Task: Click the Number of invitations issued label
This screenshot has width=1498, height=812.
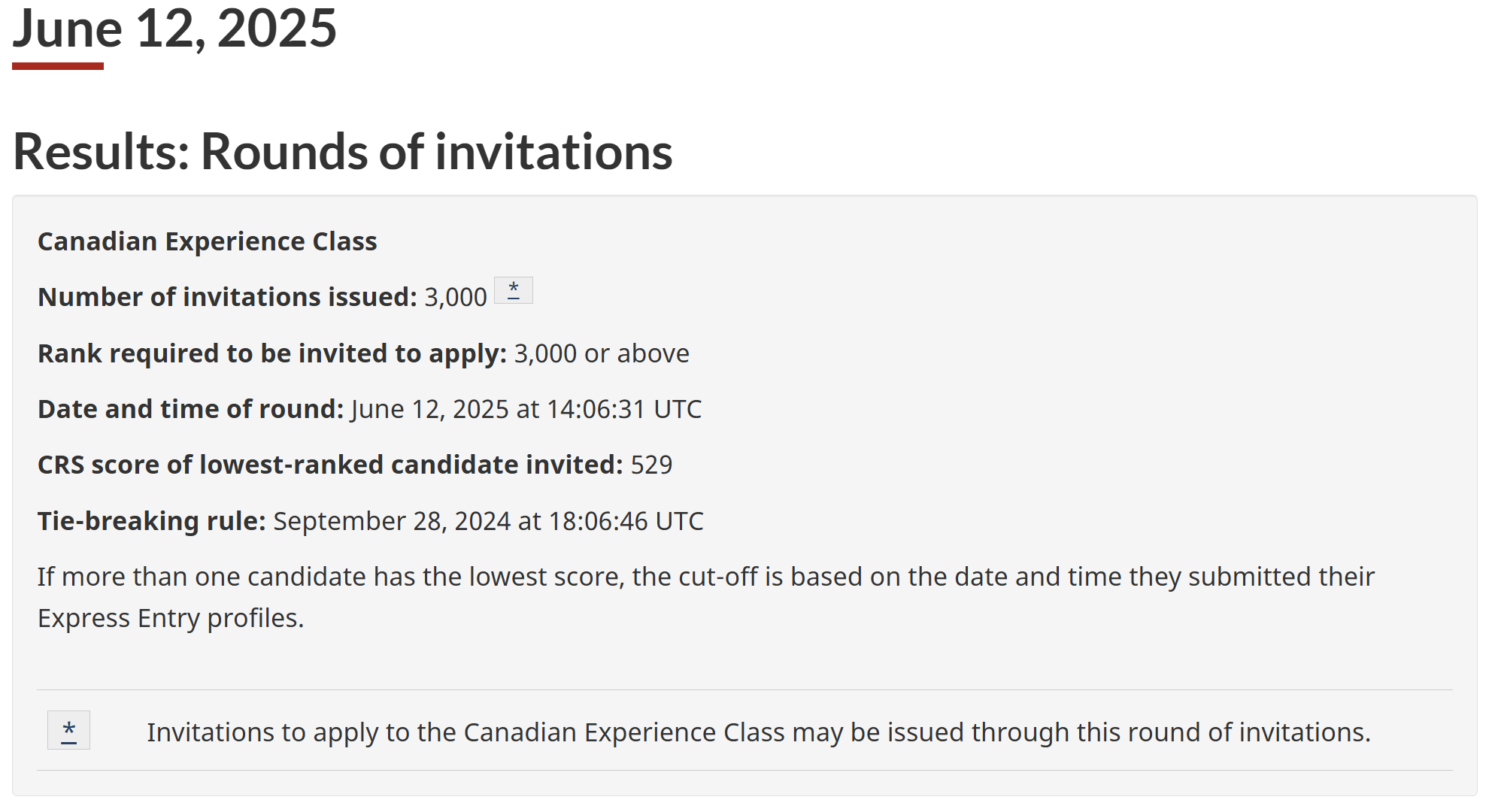Action: click(227, 297)
